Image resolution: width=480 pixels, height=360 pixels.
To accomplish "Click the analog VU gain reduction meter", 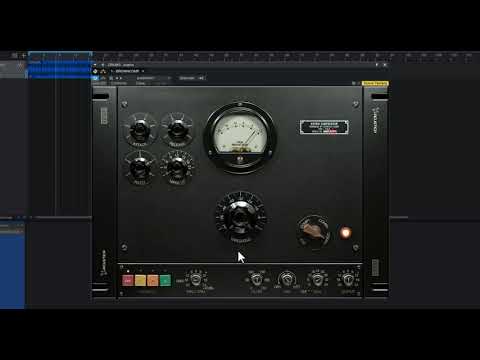I will (x=241, y=138).
